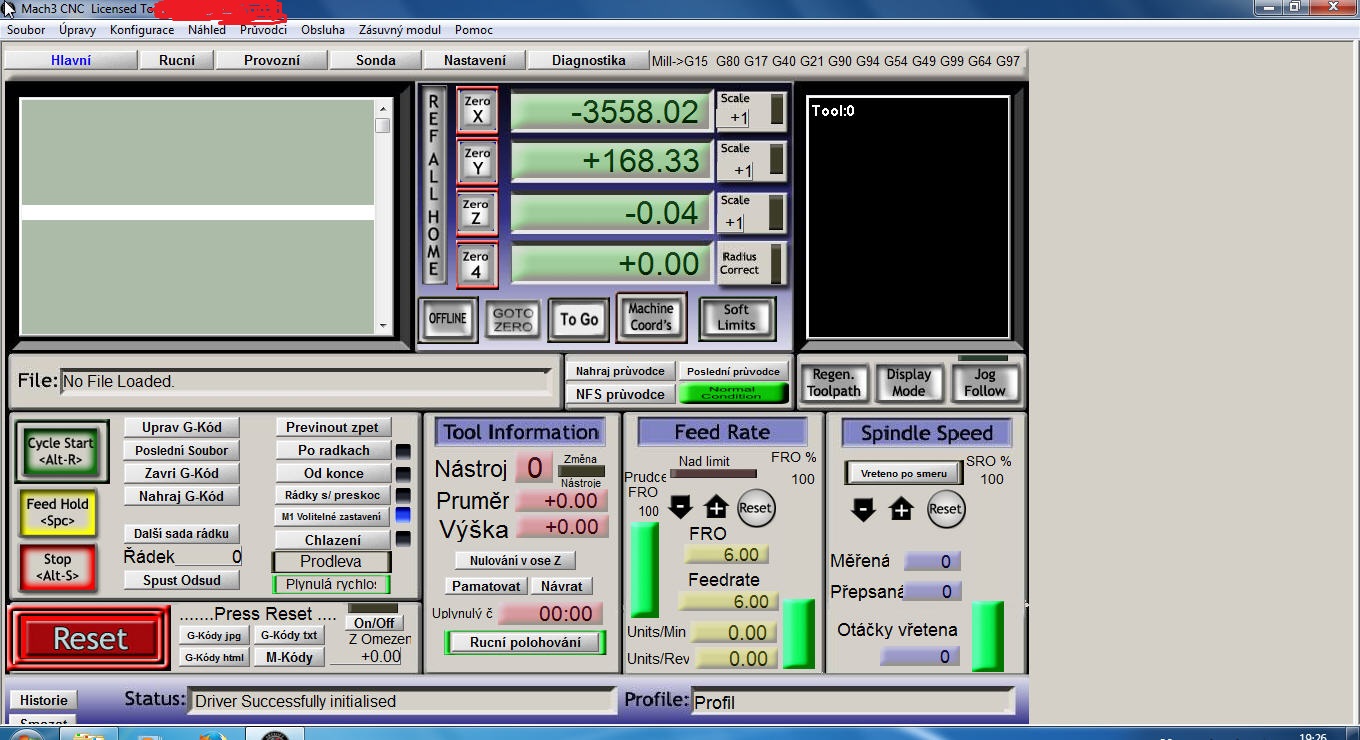Viewport: 1360px width, 740px height.
Task: Toggle Po radkach single block mode
Action: pos(334,450)
